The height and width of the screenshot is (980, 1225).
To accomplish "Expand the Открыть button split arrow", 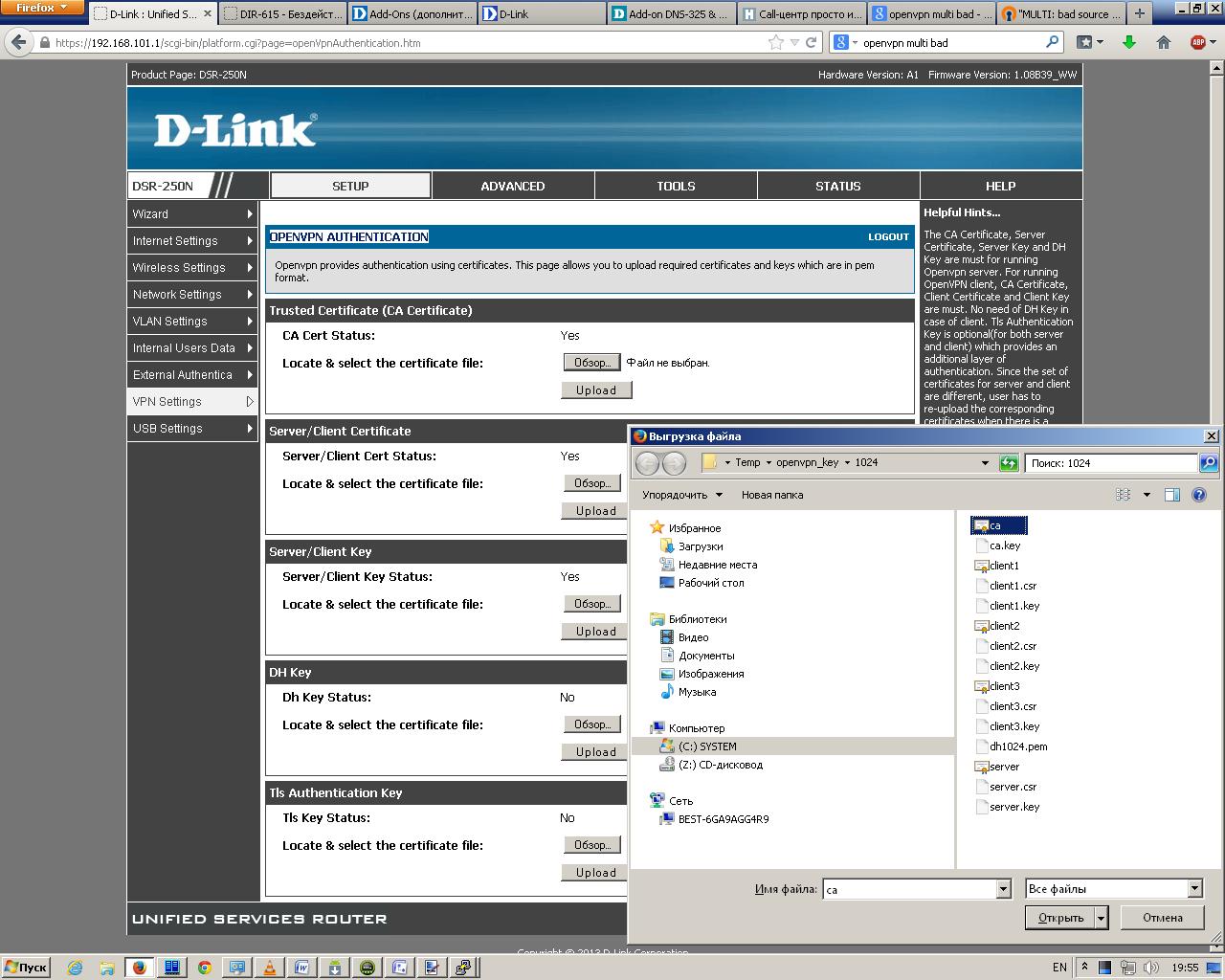I will [1102, 918].
